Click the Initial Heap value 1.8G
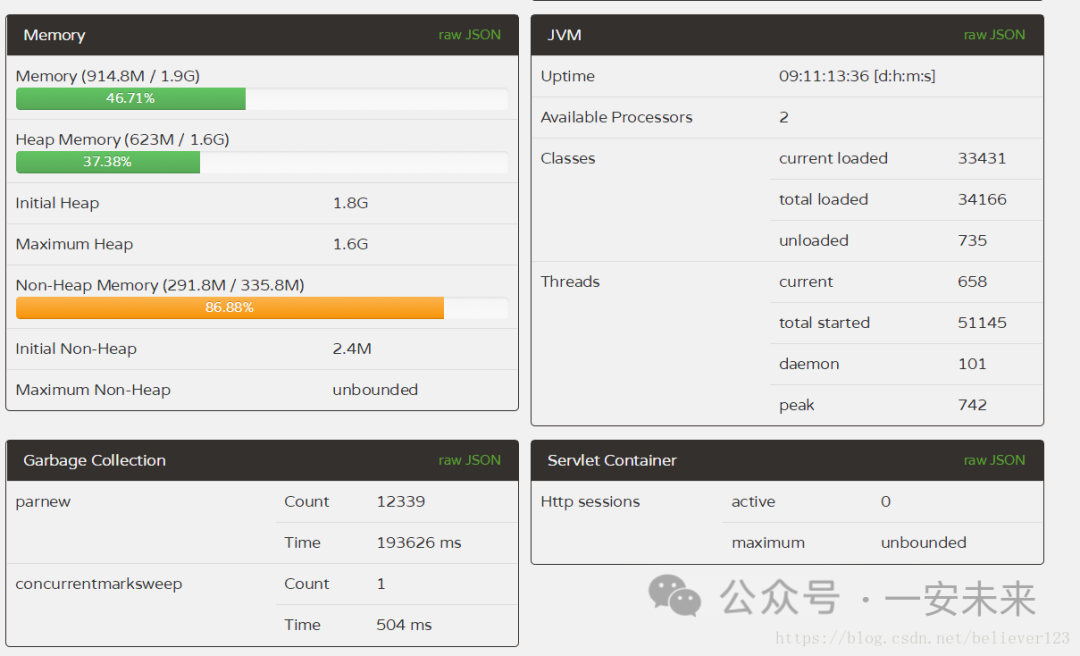The height and width of the screenshot is (656, 1080). tap(350, 203)
